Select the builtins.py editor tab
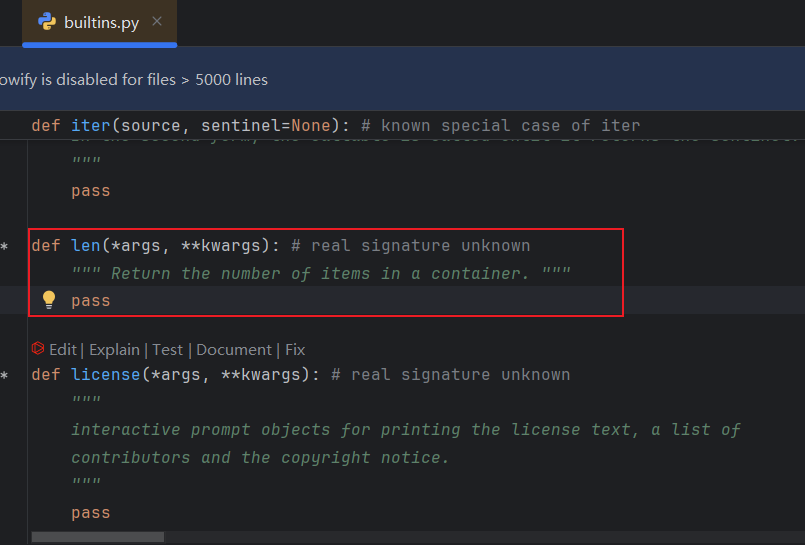The image size is (805, 545). tap(100, 23)
